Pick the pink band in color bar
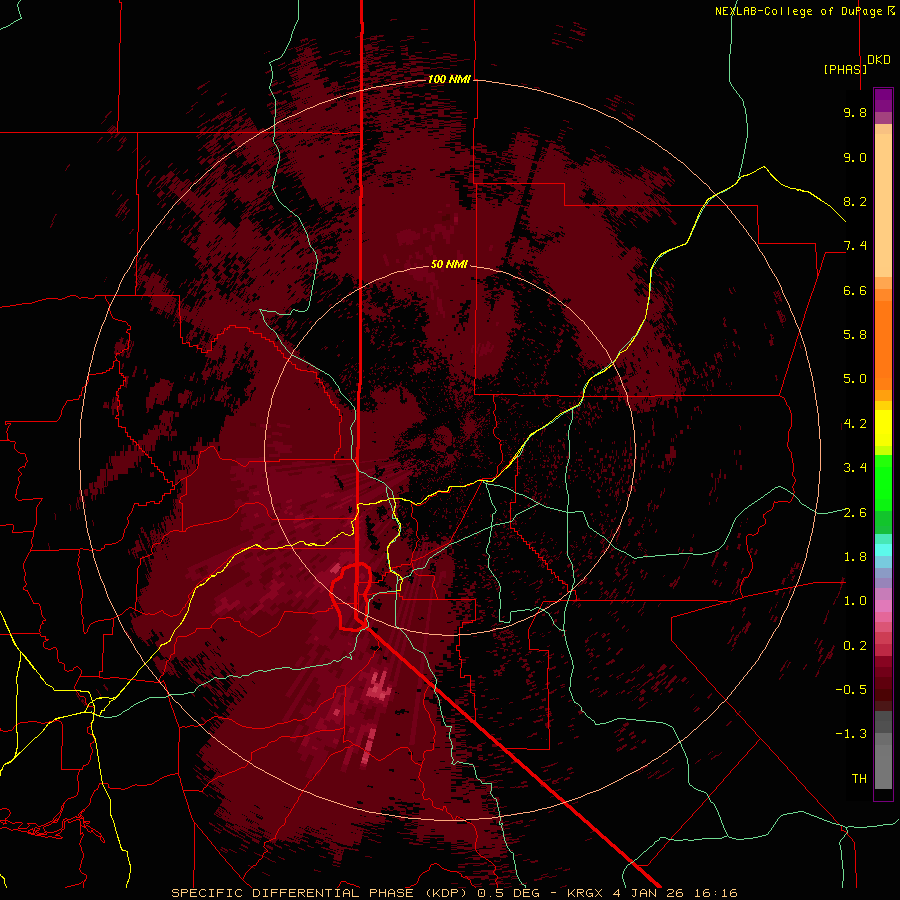Viewport: 900px width, 900px height. click(883, 606)
